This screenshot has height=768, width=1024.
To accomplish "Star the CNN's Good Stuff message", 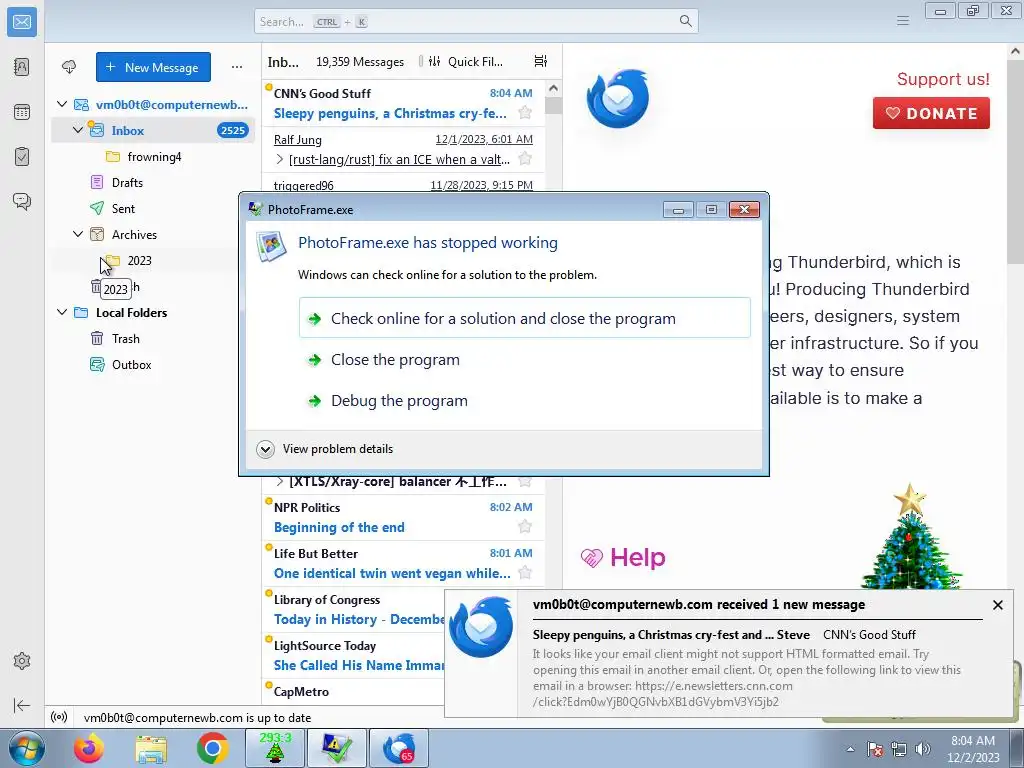I will click(x=524, y=113).
